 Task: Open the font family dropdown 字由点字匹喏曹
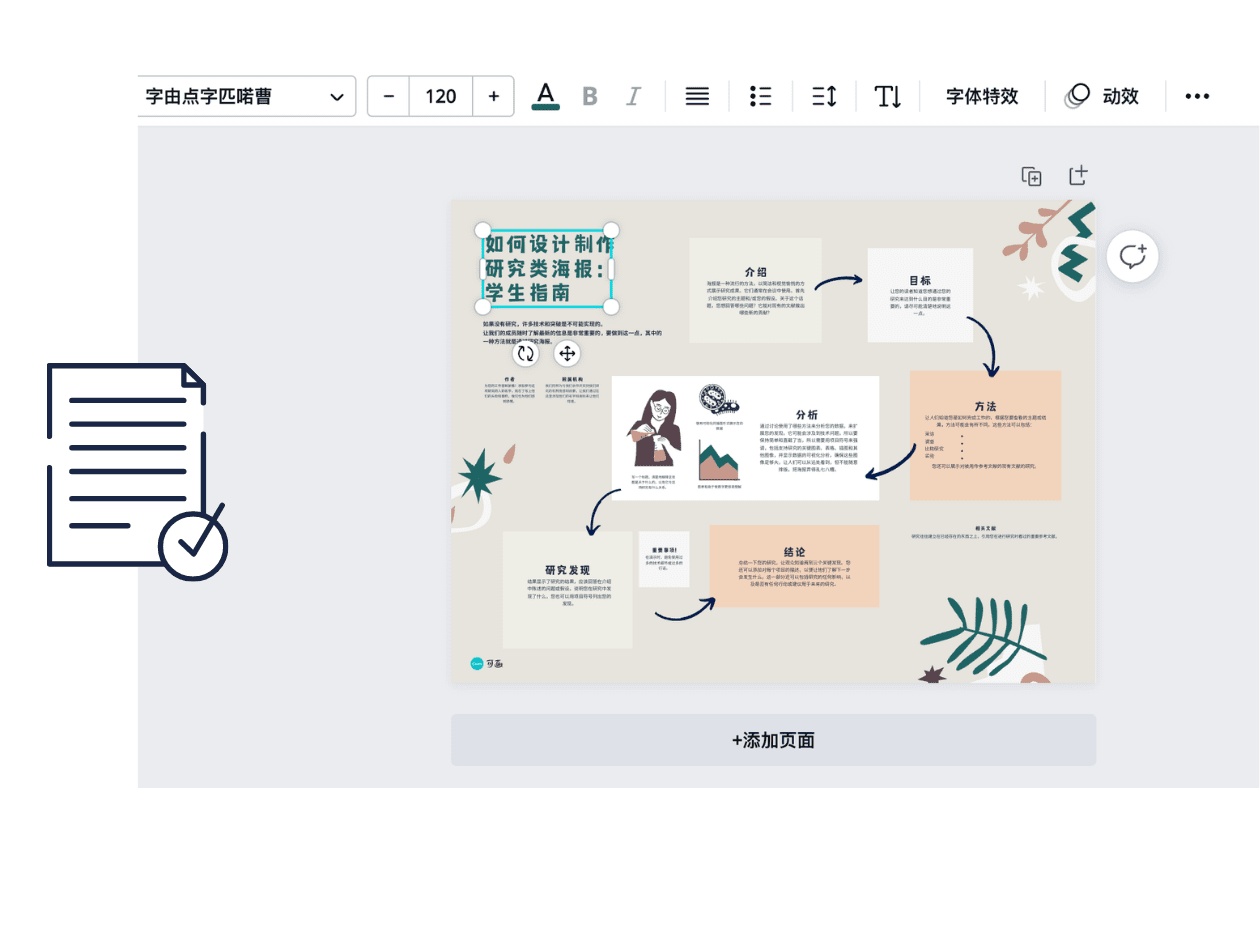pyautogui.click(x=246, y=96)
